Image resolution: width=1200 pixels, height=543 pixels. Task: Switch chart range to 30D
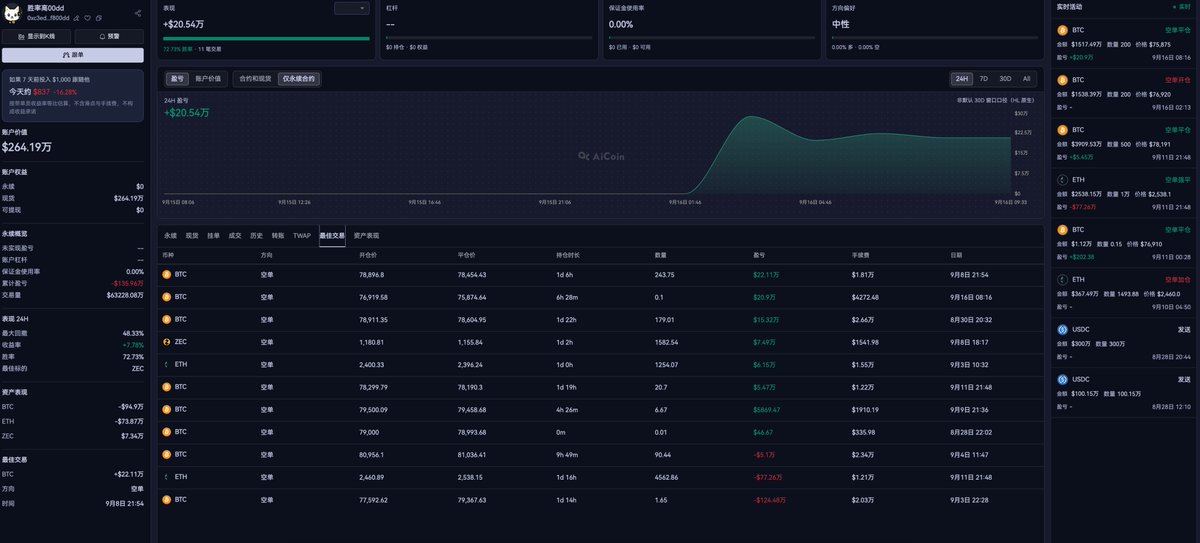1005,78
